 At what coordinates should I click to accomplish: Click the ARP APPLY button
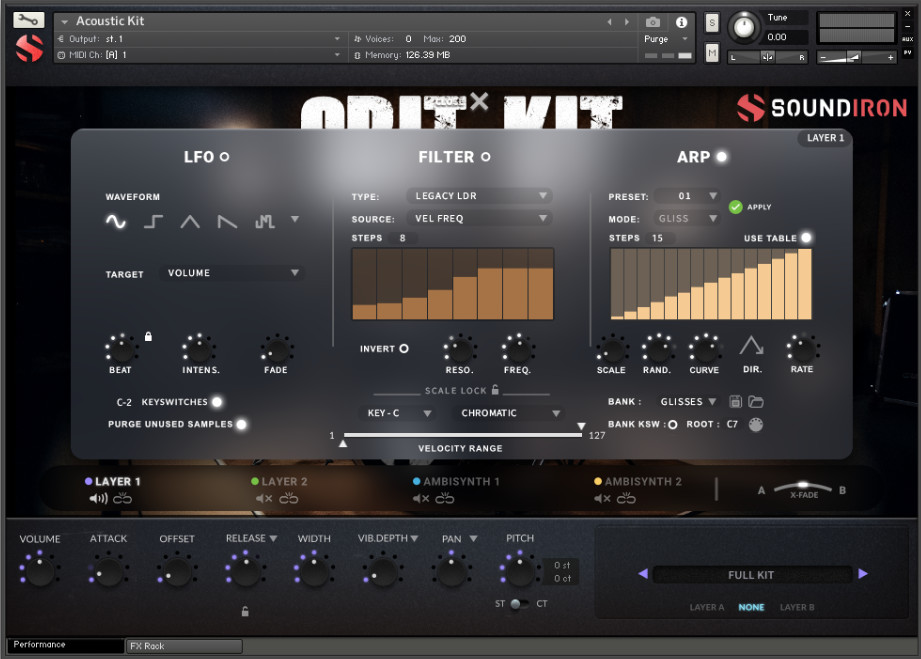pos(750,207)
